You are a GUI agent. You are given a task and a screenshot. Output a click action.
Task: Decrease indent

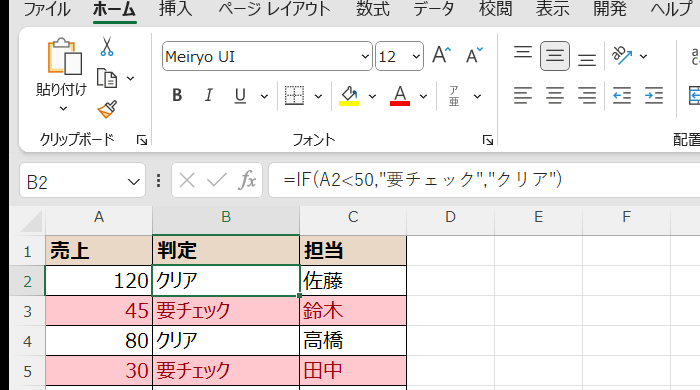621,95
